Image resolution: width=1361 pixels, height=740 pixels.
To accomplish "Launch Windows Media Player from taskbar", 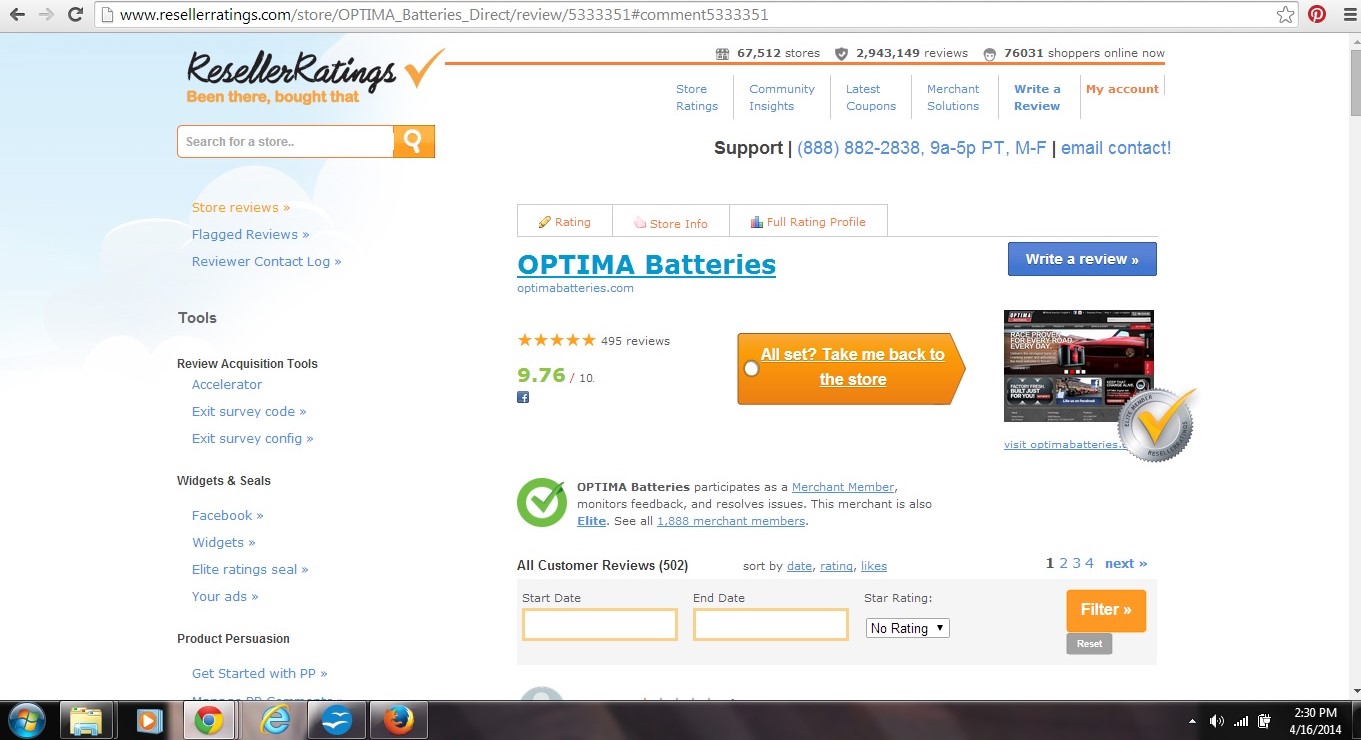I will click(x=148, y=720).
